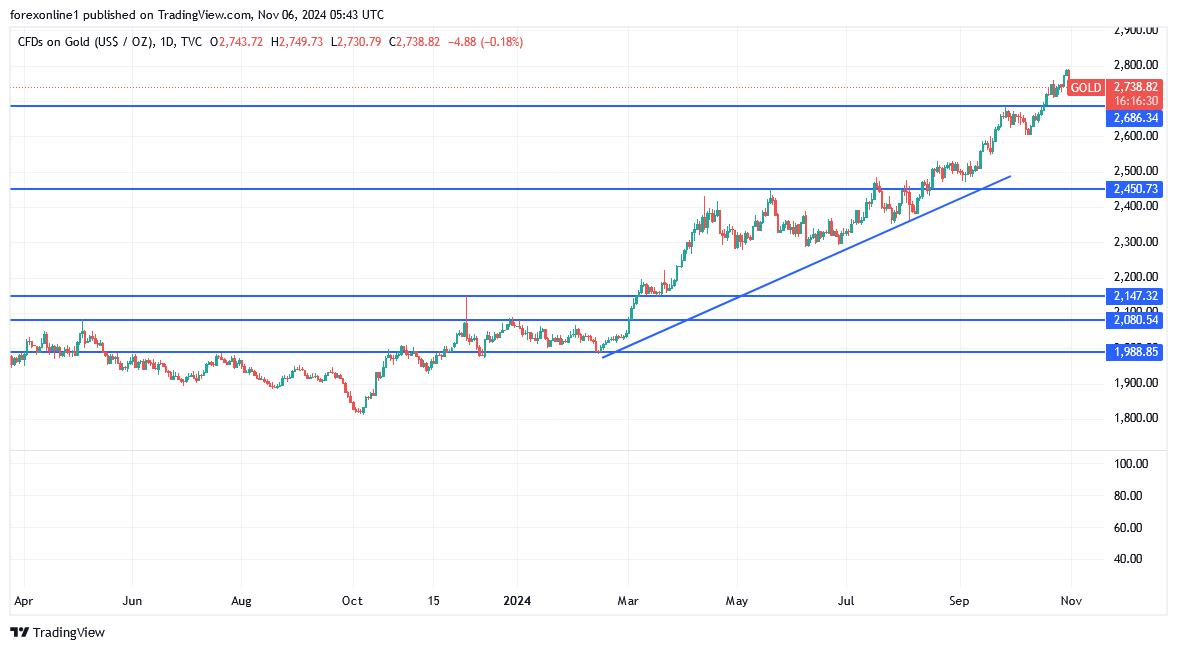Click the 1,800.00 price axis tick
The width and height of the screenshot is (1177, 650).
(1135, 418)
